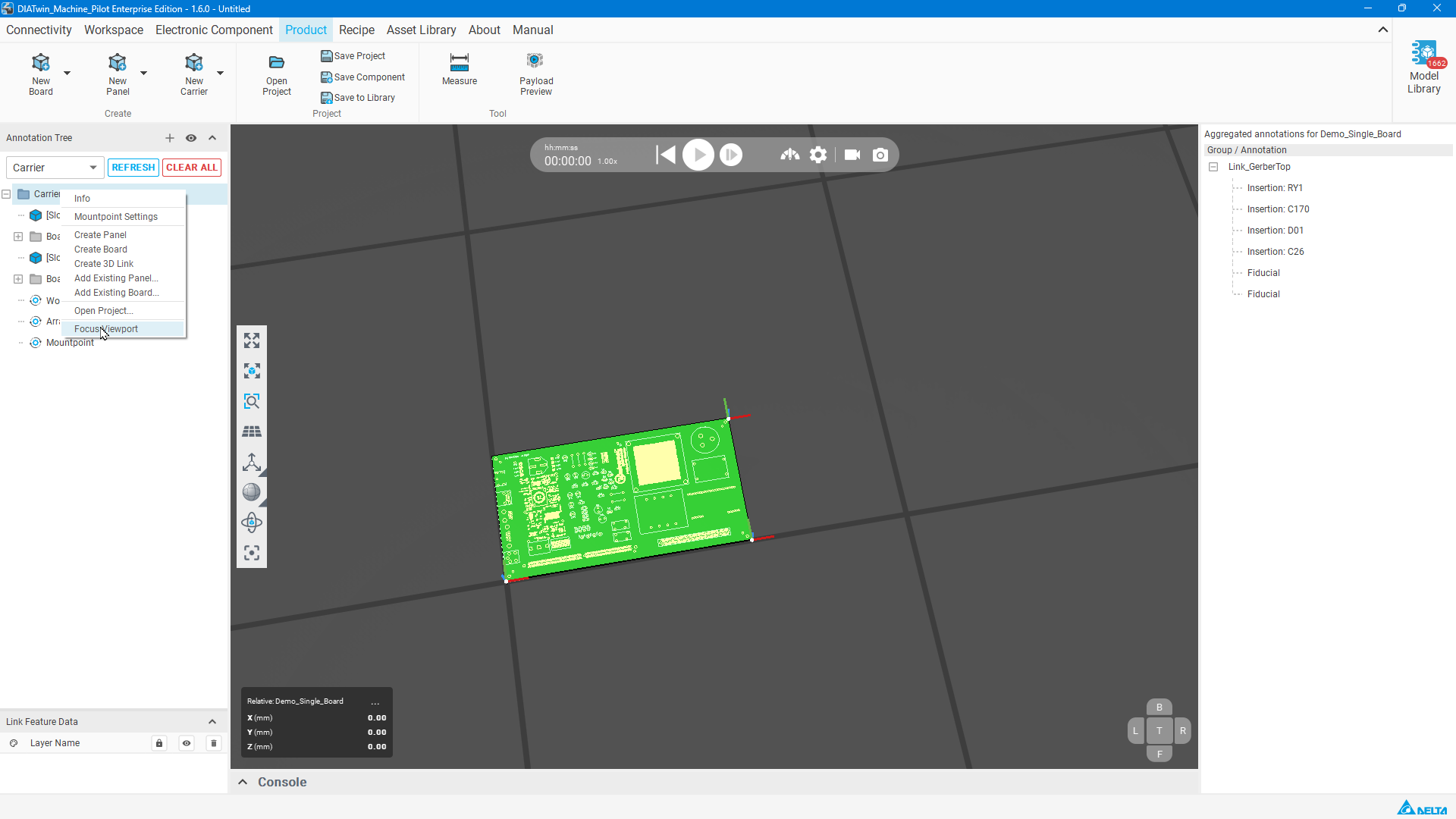Open the New Panel dropdown arrow

click(143, 74)
